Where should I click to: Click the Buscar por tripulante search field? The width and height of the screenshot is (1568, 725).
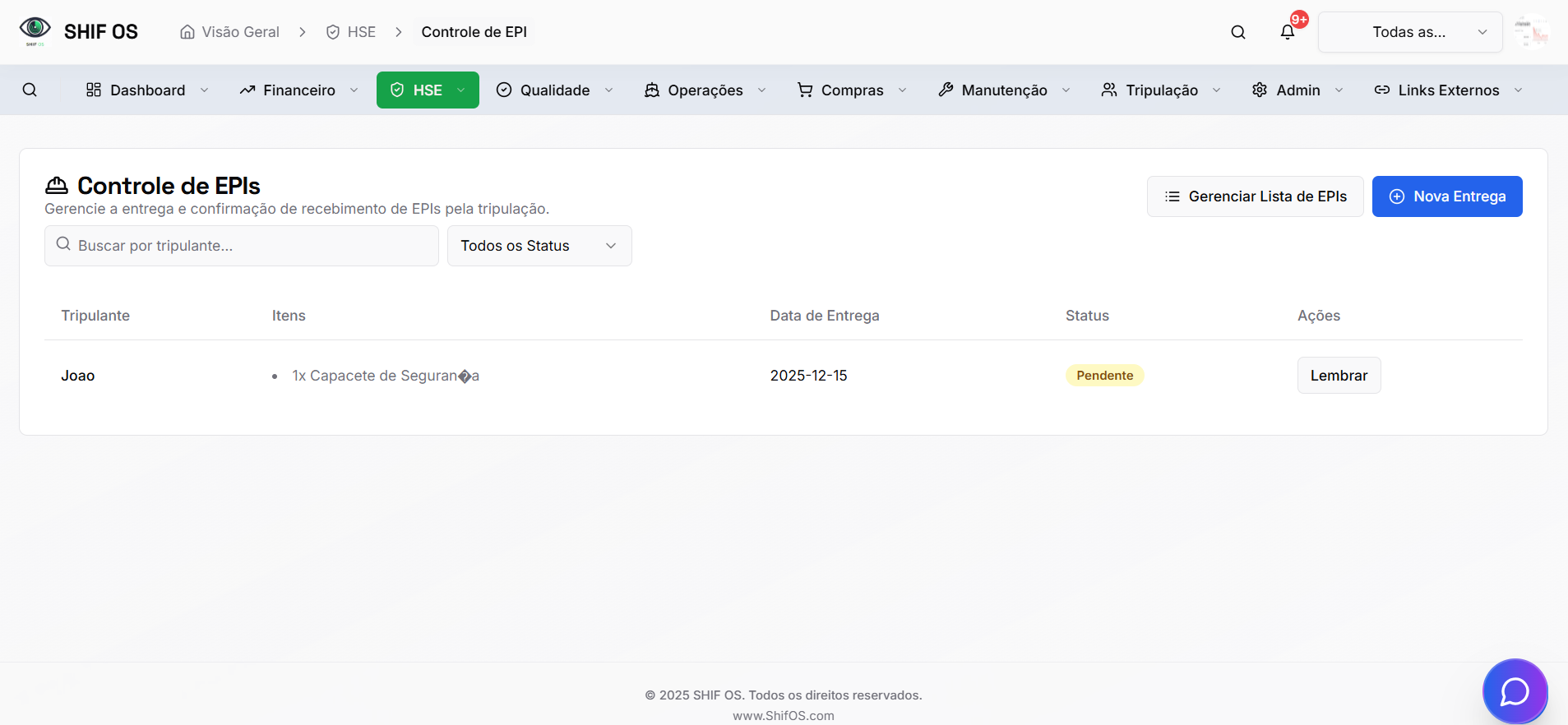coord(242,246)
